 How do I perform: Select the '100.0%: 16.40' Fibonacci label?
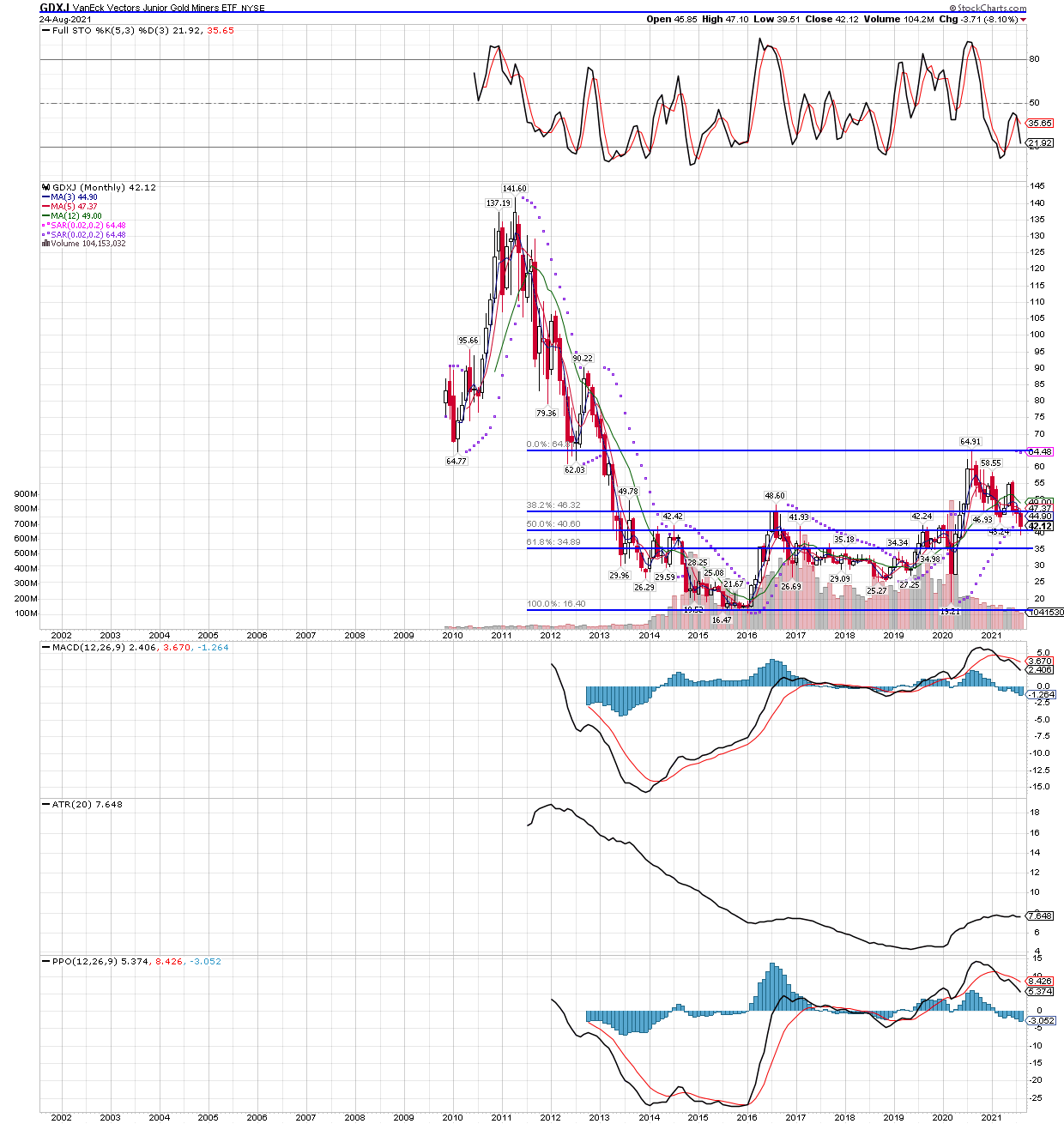556,604
